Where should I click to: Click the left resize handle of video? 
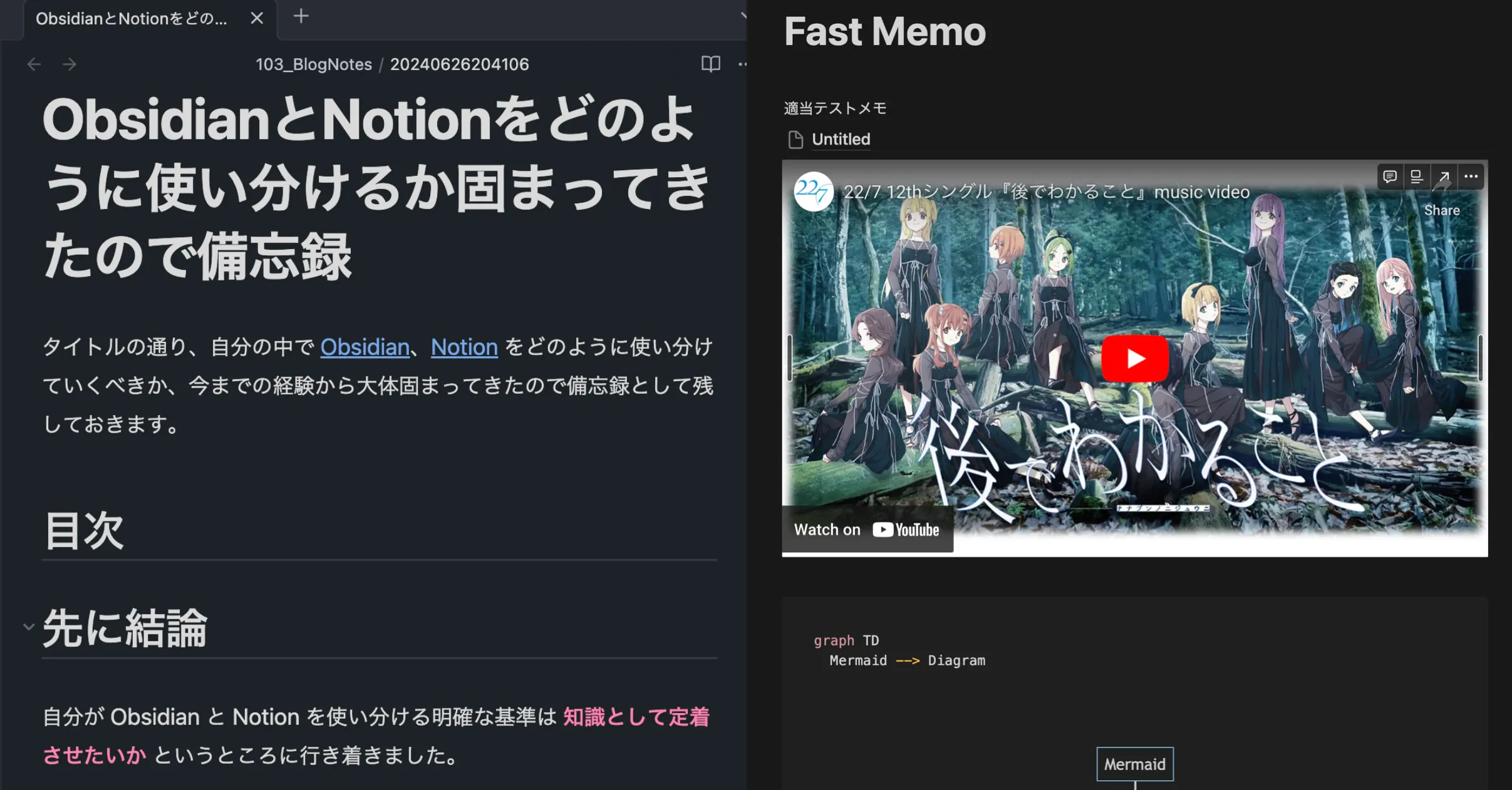pos(789,358)
